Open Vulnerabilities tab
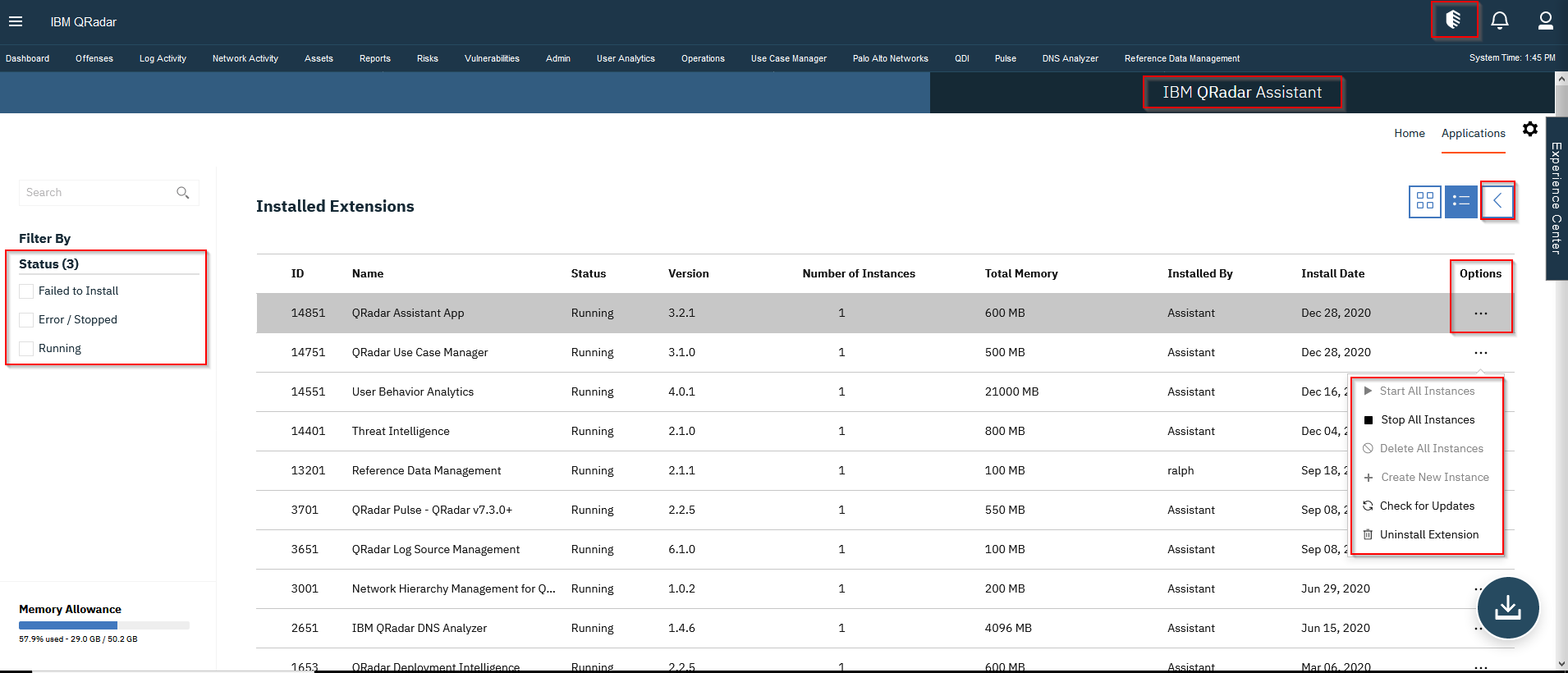Screen dimensions: 1568x673 (492, 58)
